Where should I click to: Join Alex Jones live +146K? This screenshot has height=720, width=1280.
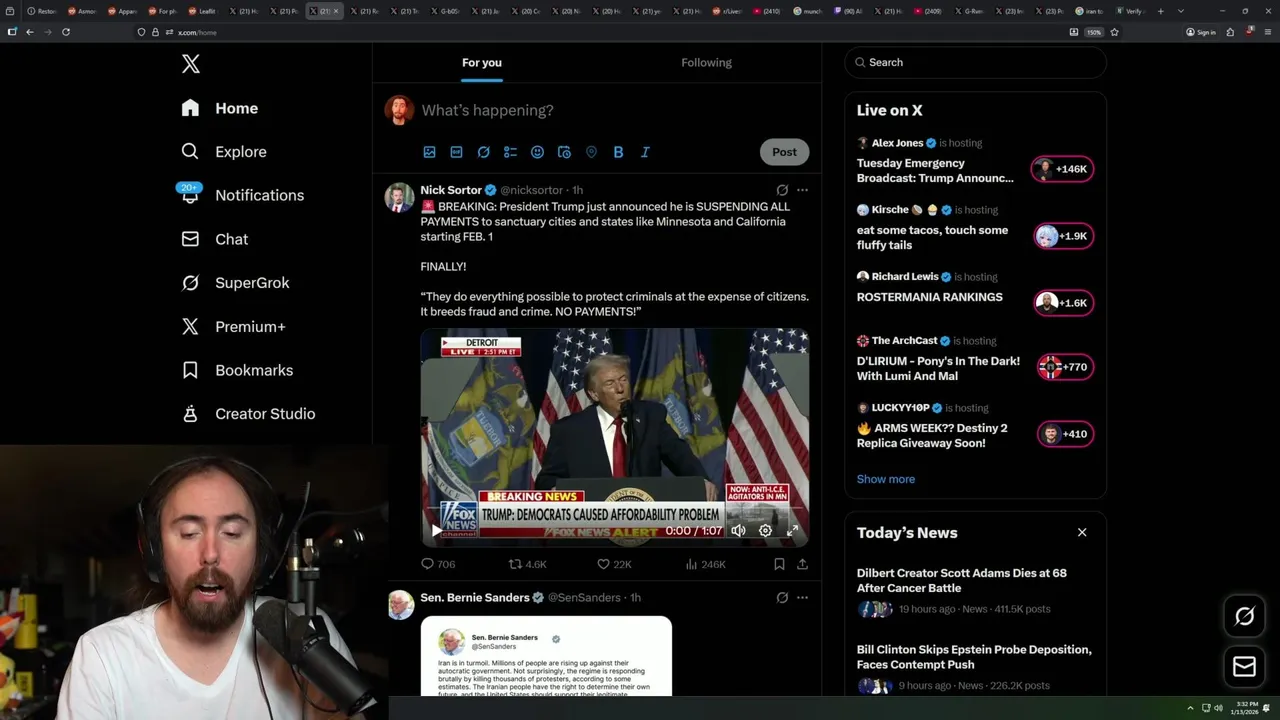[1063, 169]
